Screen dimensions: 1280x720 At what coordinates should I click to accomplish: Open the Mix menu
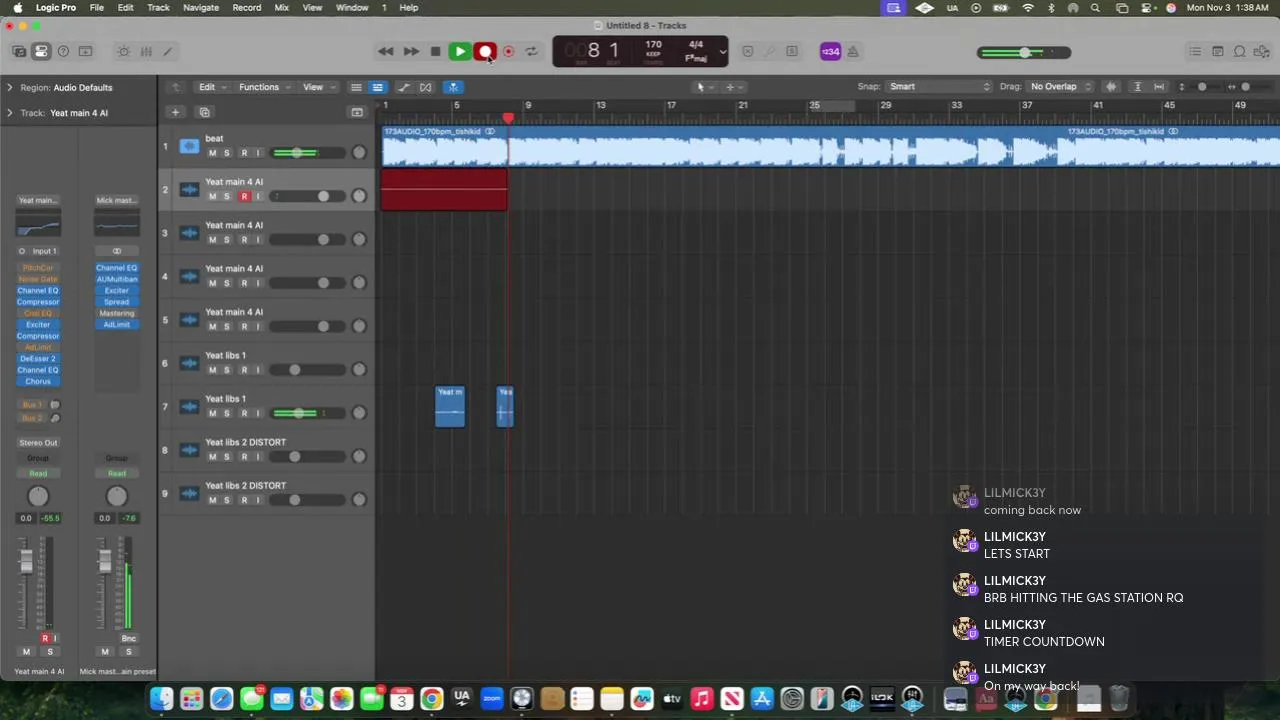282,7
